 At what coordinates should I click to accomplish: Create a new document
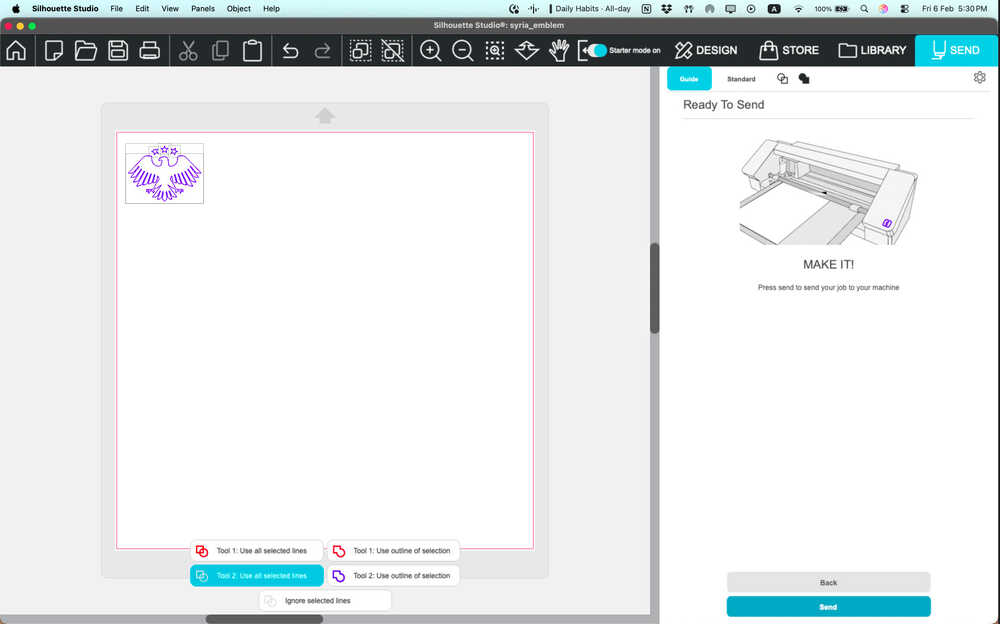(x=54, y=50)
